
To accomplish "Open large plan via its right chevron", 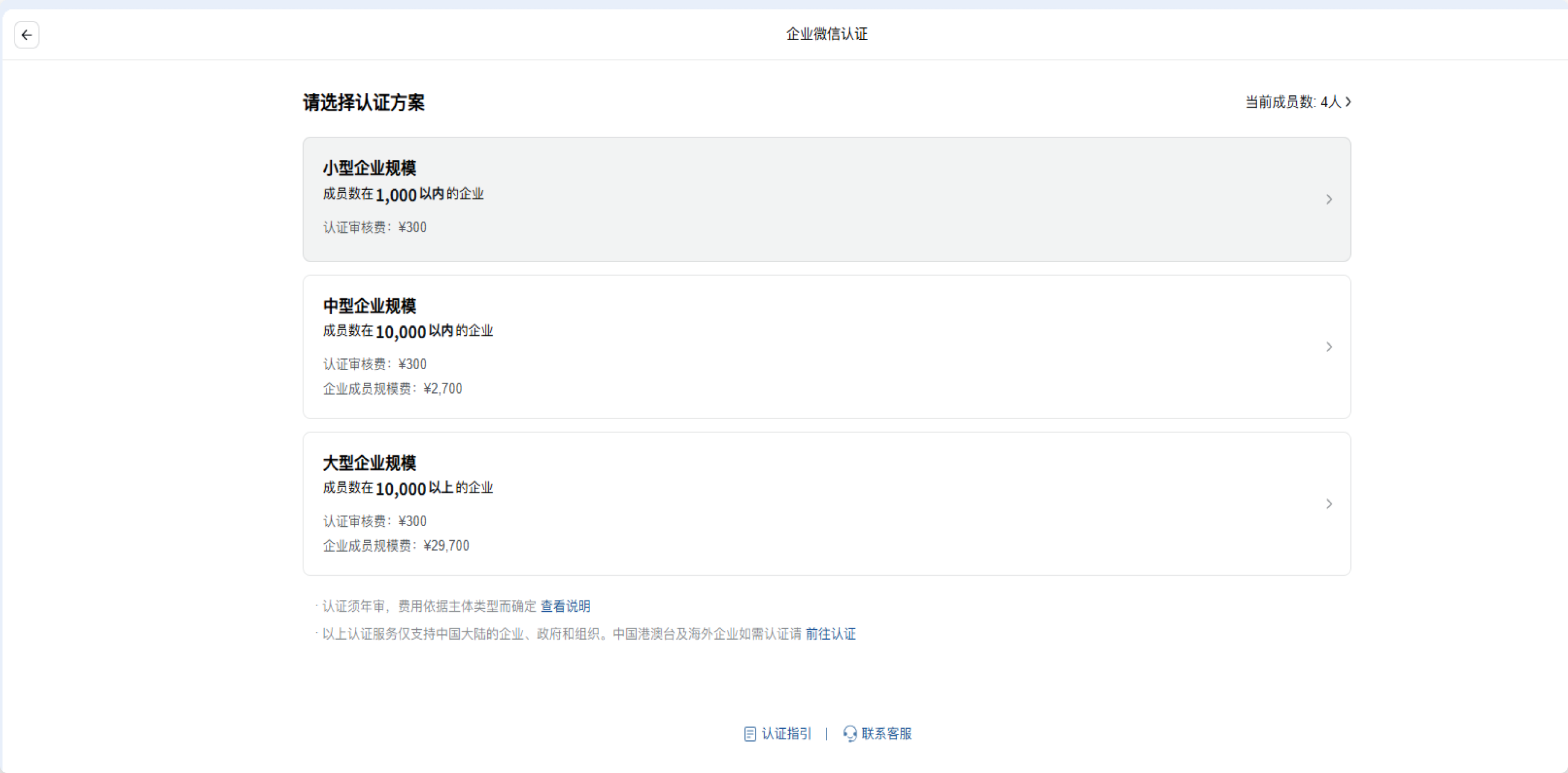I will coord(1329,504).
